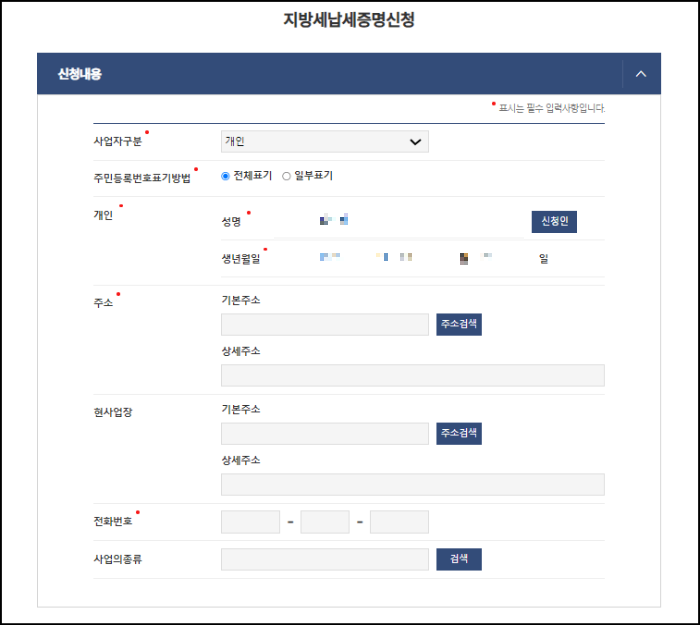The image size is (700, 625).
Task: Open the 사업자구분 dropdown showing 개인
Action: point(325,142)
